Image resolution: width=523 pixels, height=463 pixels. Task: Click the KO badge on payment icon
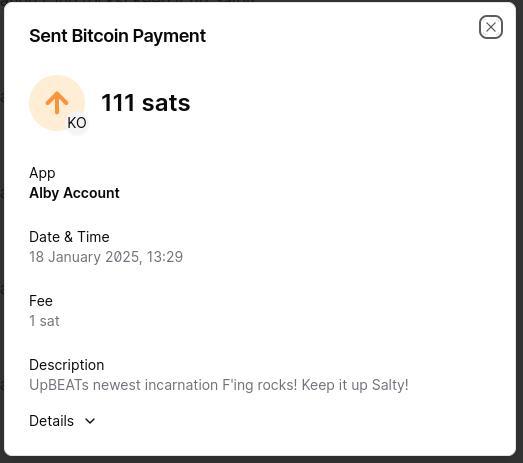point(77,123)
